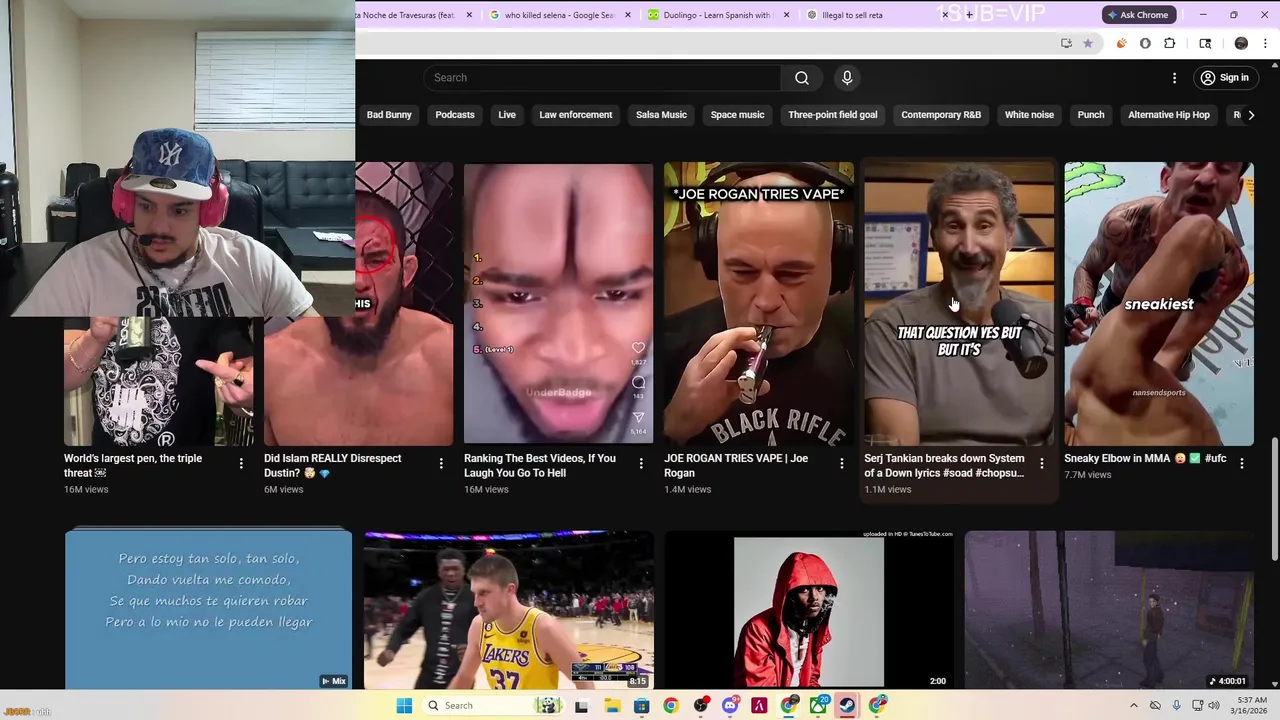Select the Law enforcement chip
1280x720 pixels.
point(576,115)
